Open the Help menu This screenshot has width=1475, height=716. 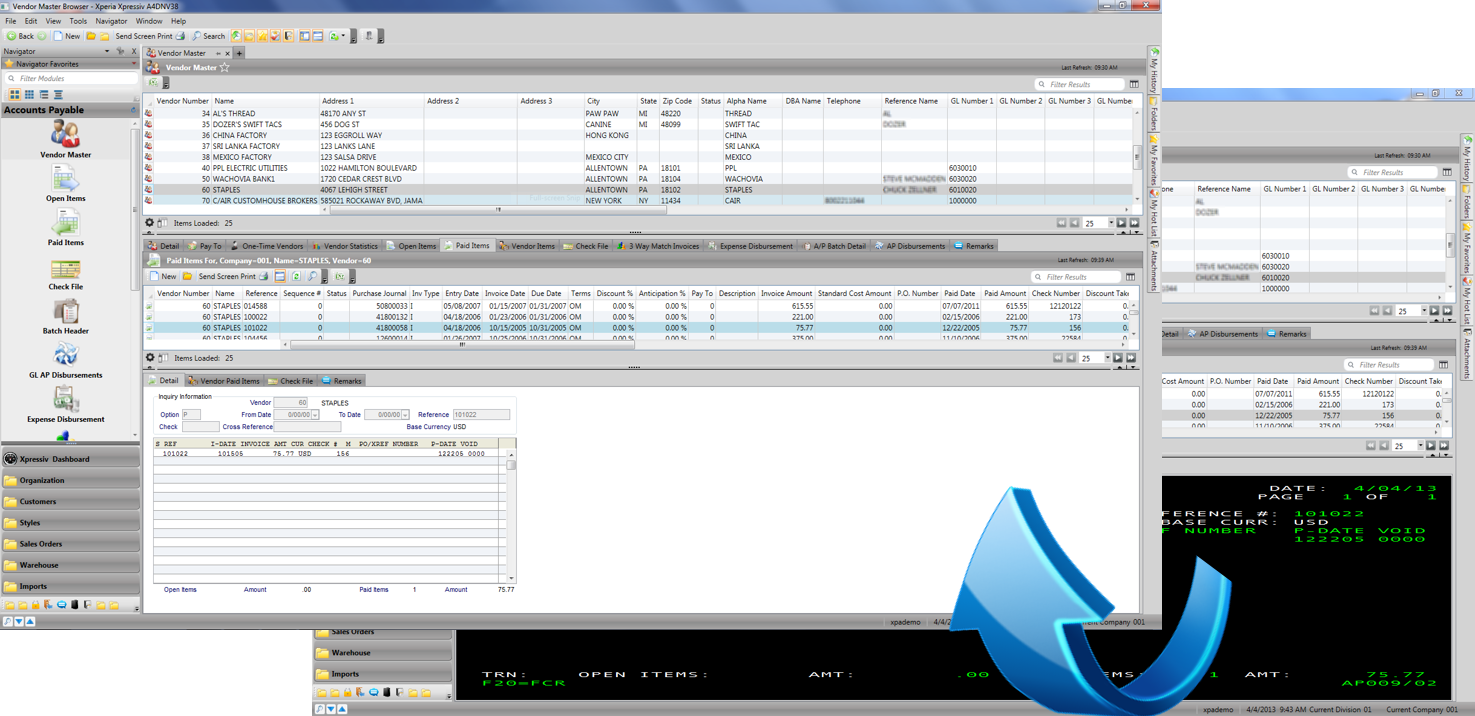click(178, 21)
